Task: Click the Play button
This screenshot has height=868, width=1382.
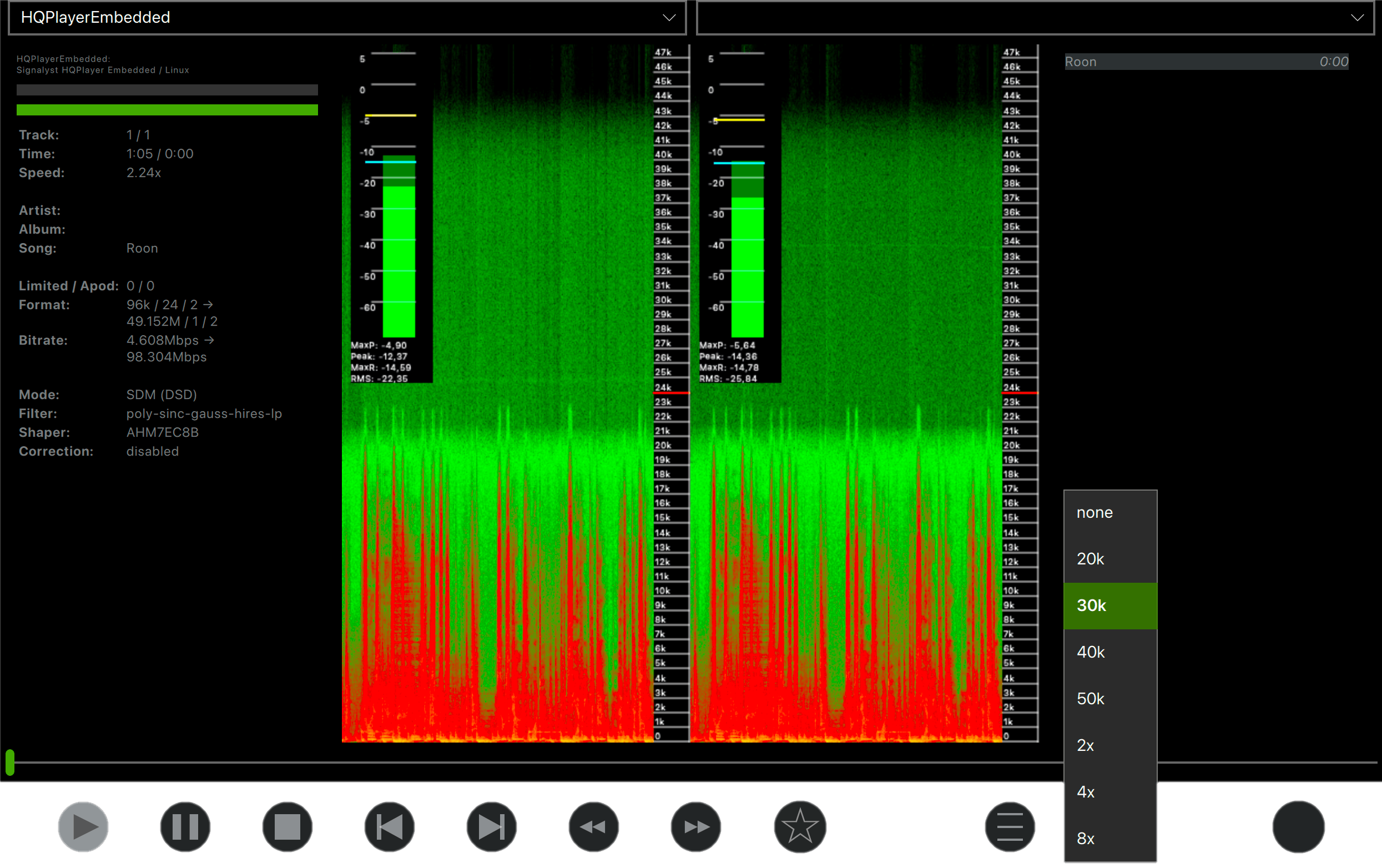Action: click(x=83, y=827)
